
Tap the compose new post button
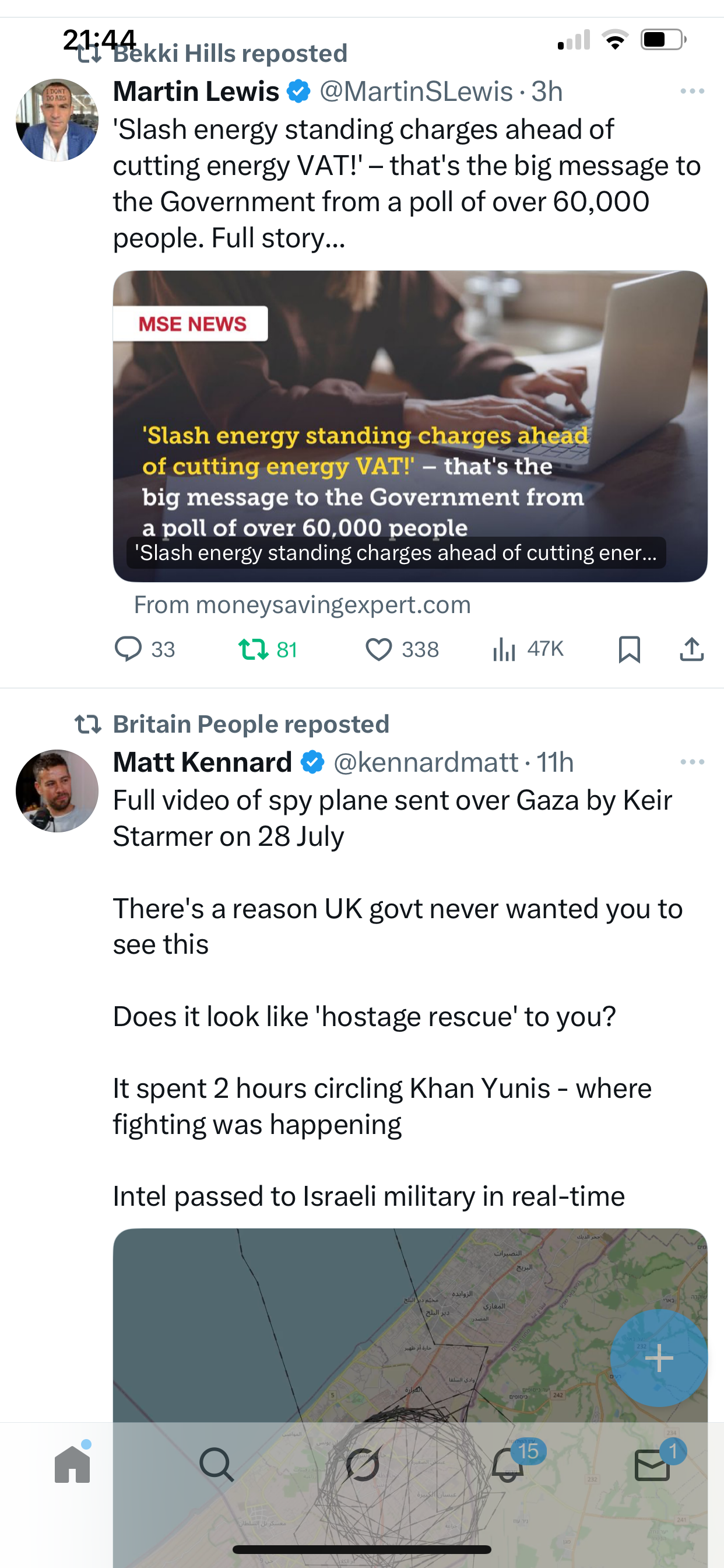pos(659,1358)
